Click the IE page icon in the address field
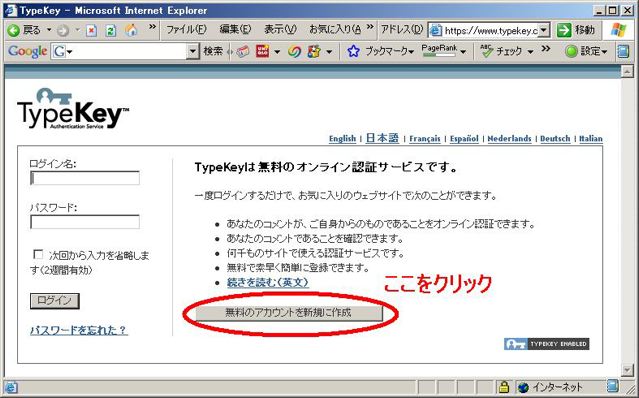Viewport: 639px width, 398px height. click(436, 31)
